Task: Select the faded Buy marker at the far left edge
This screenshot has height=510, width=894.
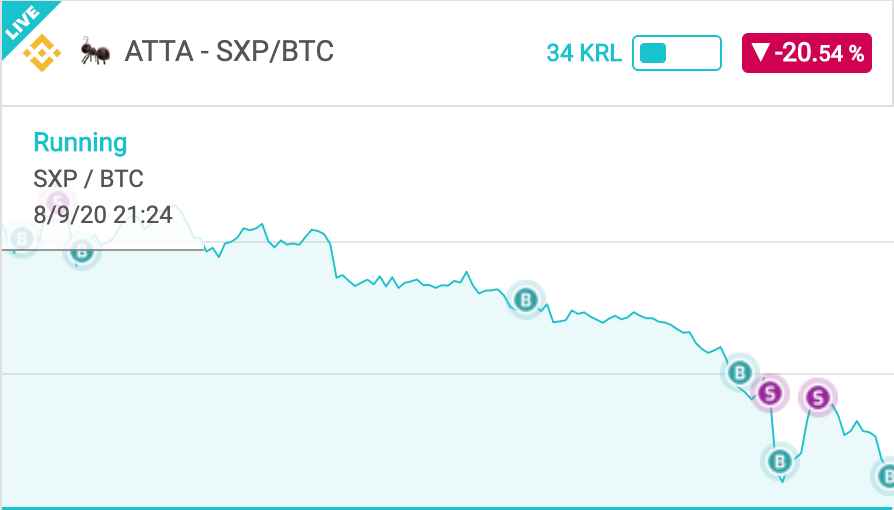Action: pos(22,238)
